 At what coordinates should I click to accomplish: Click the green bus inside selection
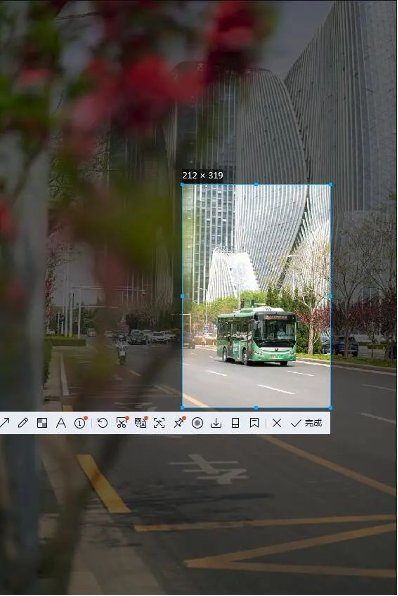click(257, 335)
